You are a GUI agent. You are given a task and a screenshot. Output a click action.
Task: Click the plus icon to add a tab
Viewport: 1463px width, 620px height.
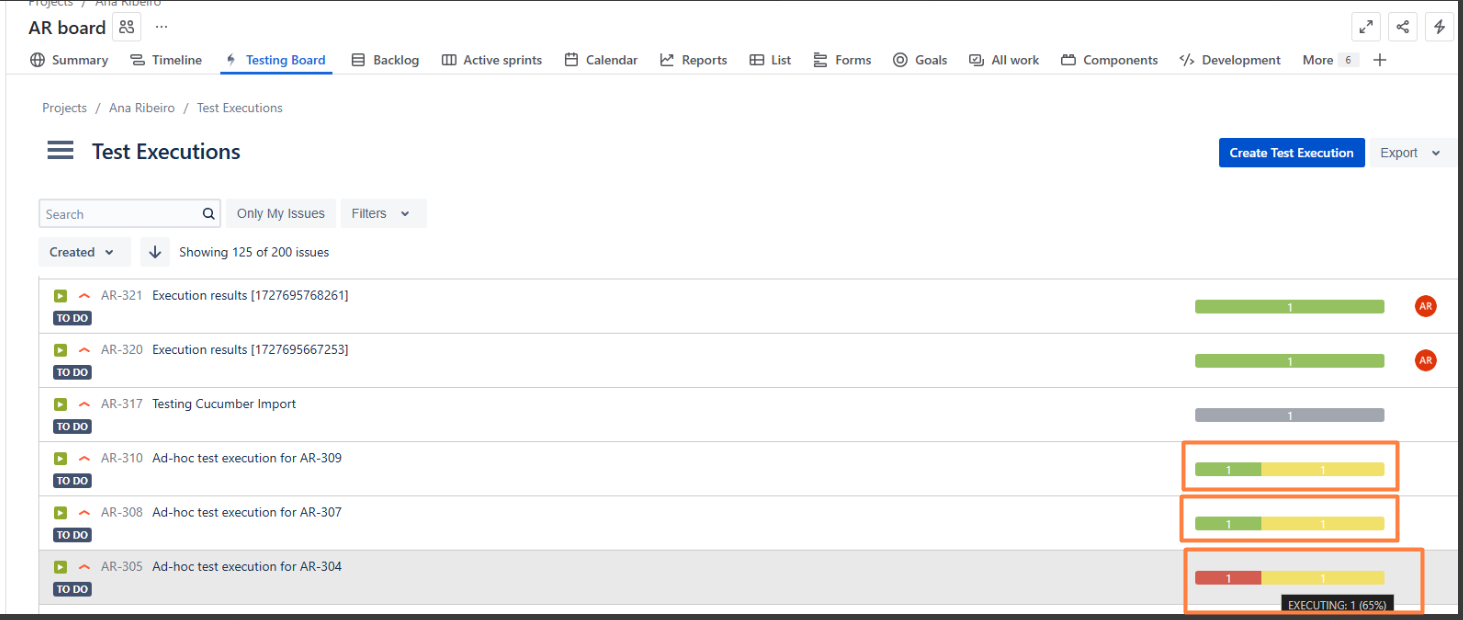1380,60
